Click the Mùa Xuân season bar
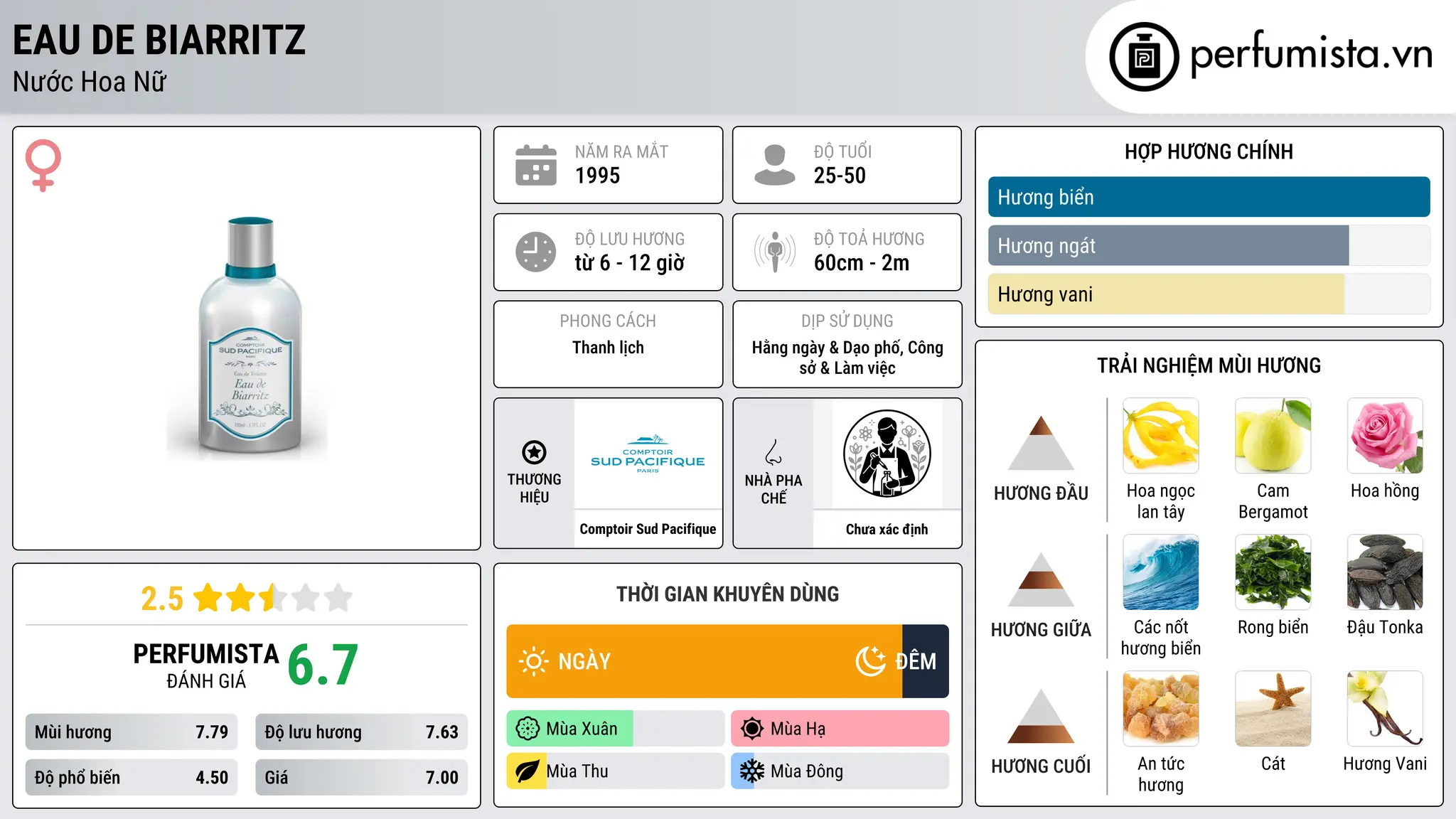The width and height of the screenshot is (1456, 819). 616,729
